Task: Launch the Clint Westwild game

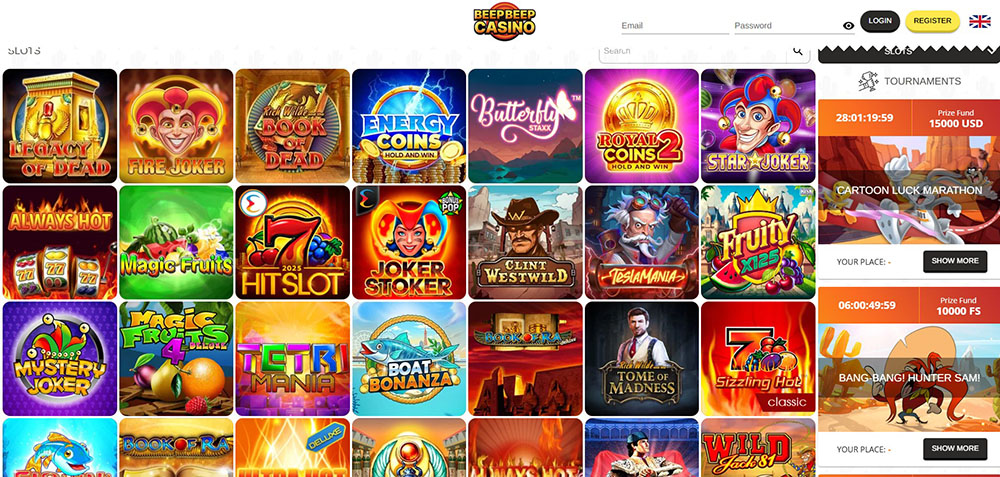Action: click(x=526, y=242)
